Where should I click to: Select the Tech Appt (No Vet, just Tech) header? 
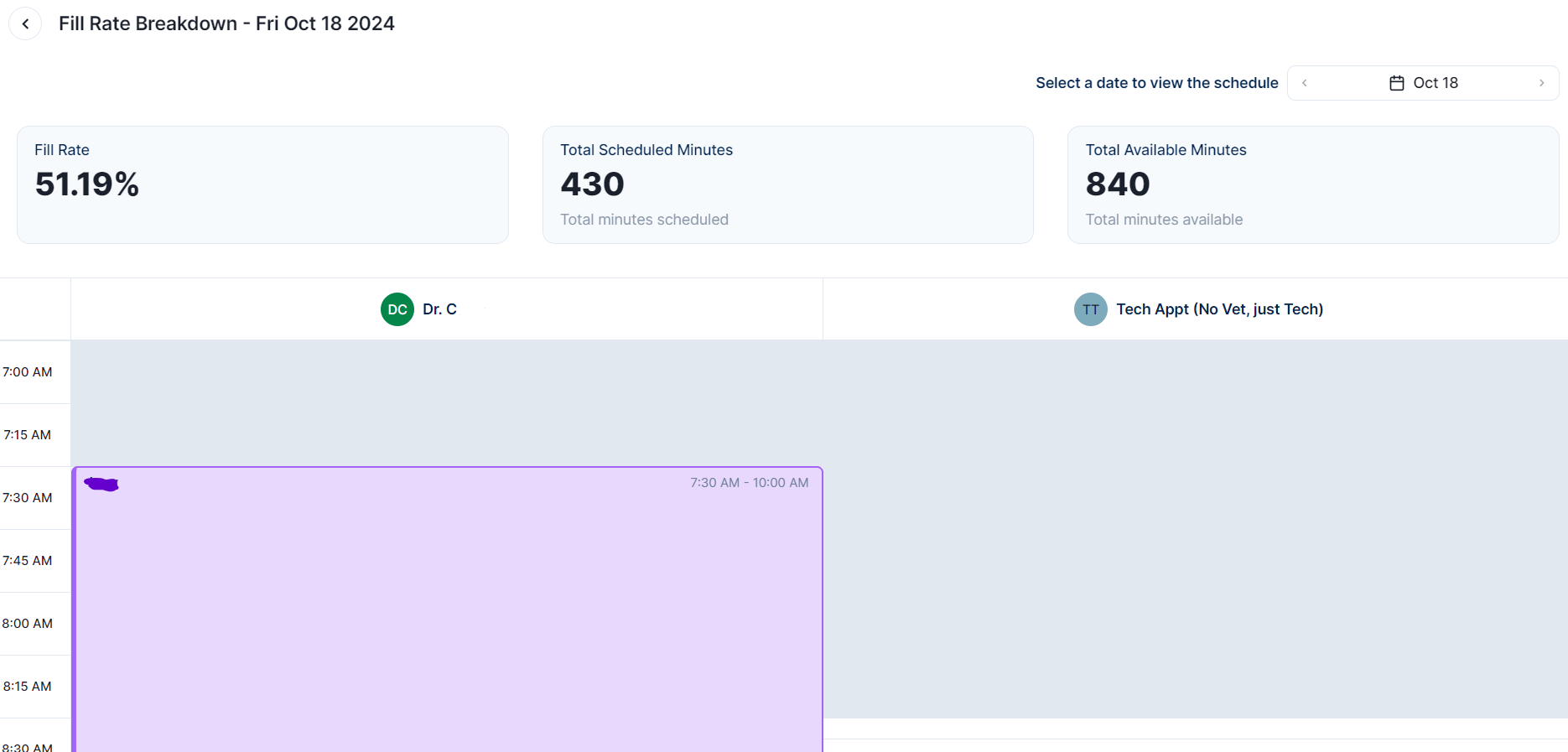1196,309
